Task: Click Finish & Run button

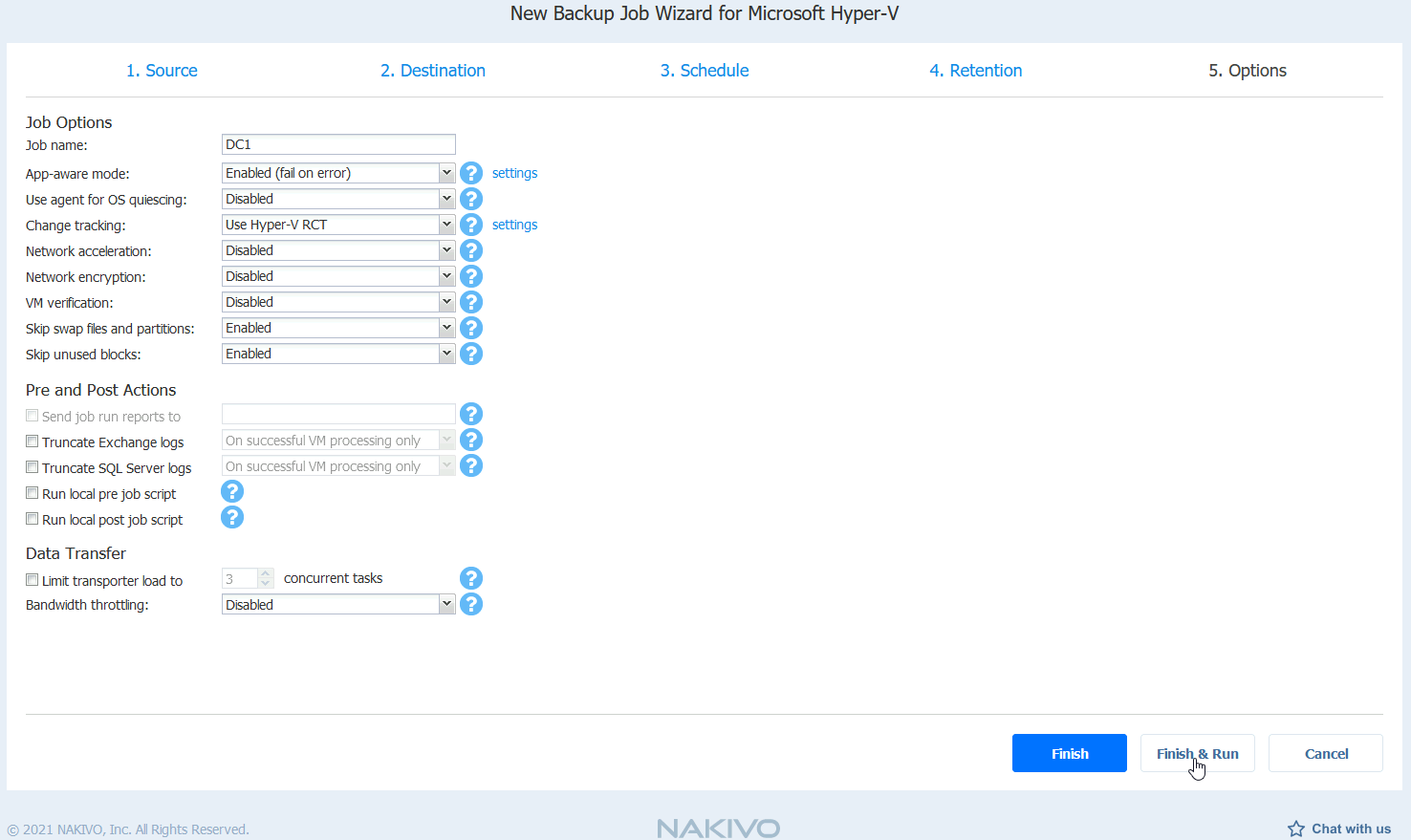Action: [x=1198, y=753]
